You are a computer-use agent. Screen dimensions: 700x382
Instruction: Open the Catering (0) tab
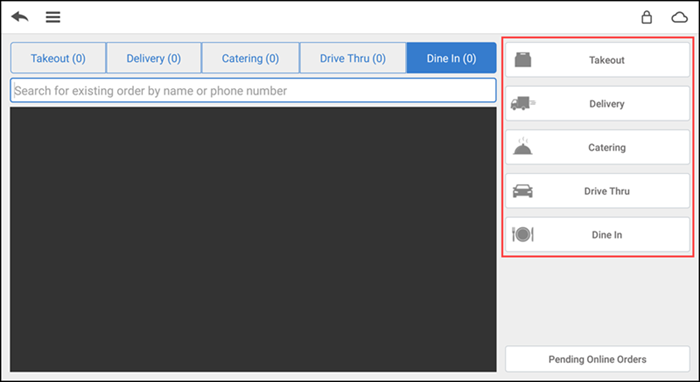(x=250, y=58)
